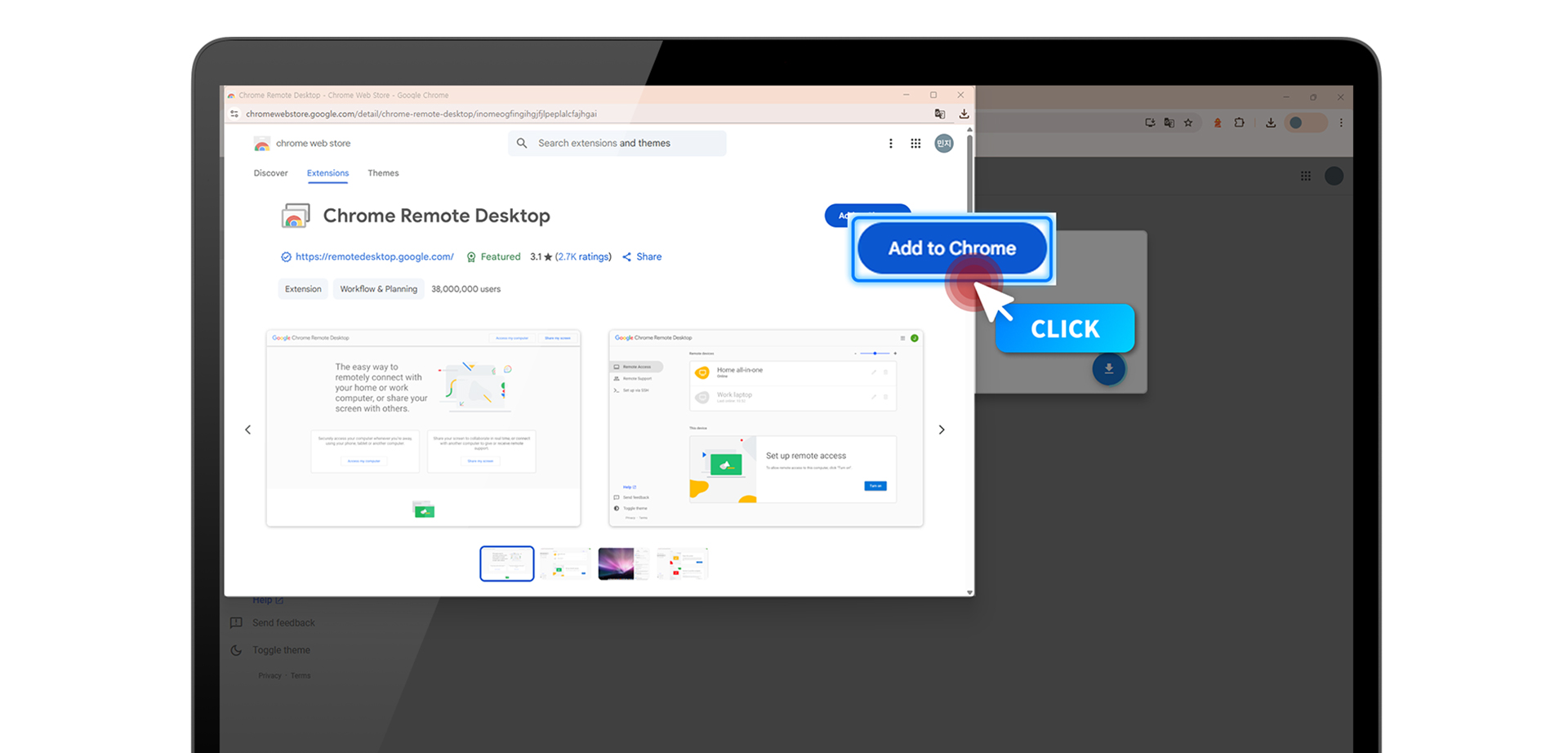Image resolution: width=1568 pixels, height=753 pixels.
Task: Show the next screenshot with the right arrow
Action: pyautogui.click(x=942, y=430)
